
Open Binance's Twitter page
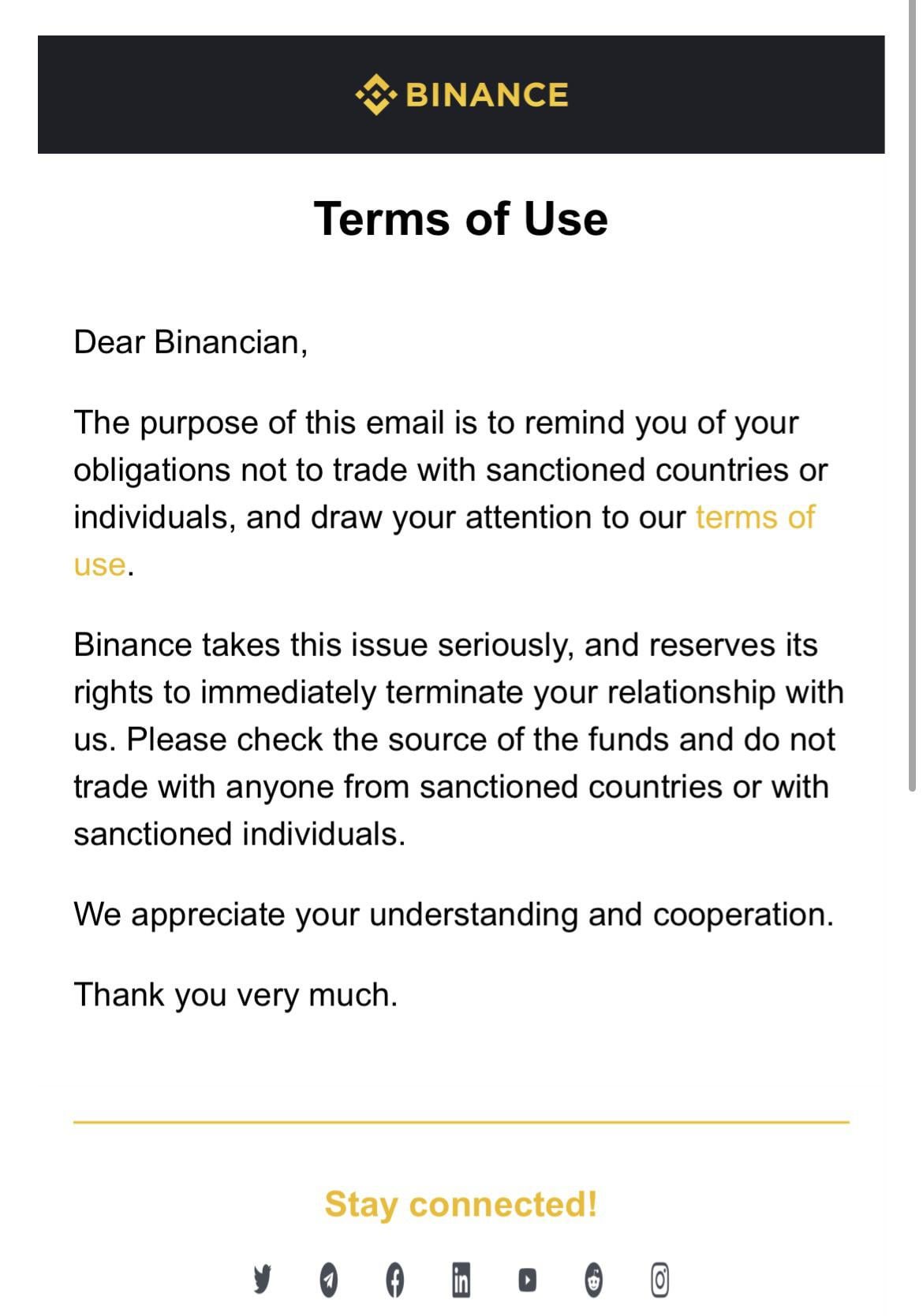coord(262,1279)
